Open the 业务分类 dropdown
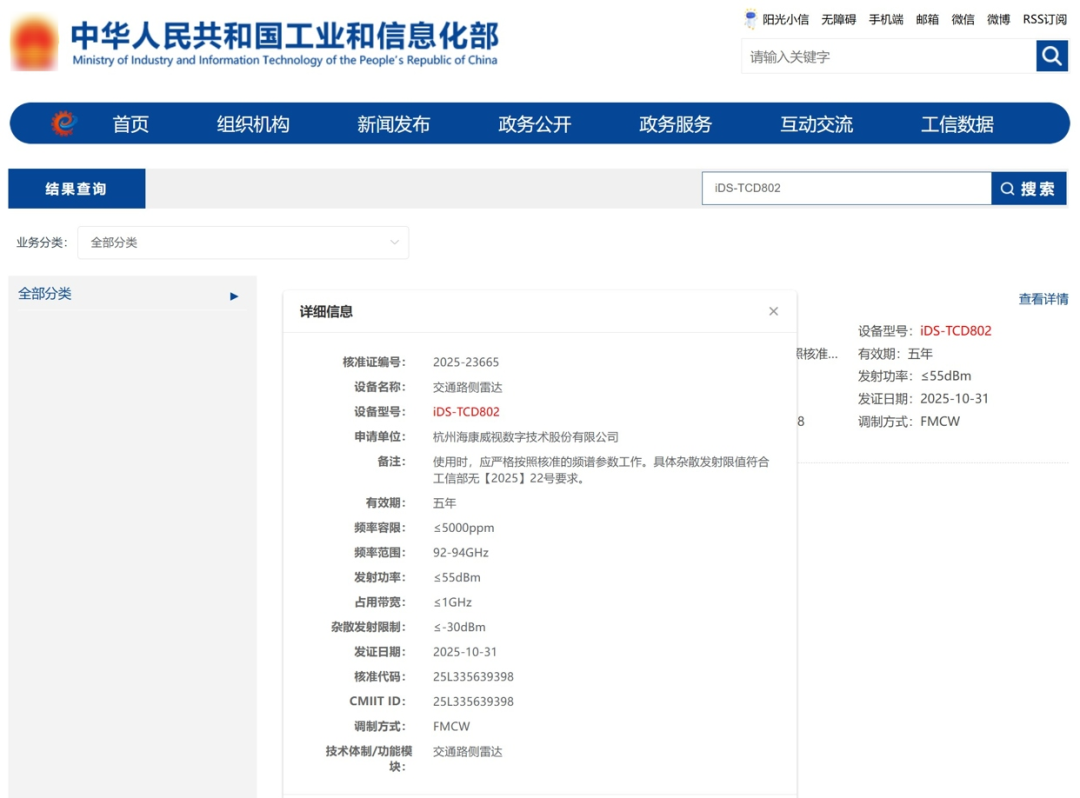Image resolution: width=1080 pixels, height=798 pixels. click(x=243, y=243)
